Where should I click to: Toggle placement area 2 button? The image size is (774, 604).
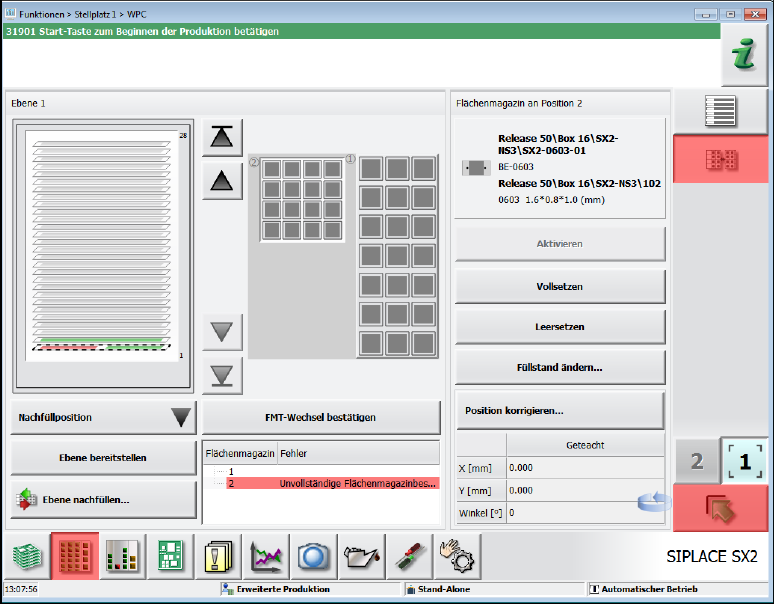pos(696,461)
